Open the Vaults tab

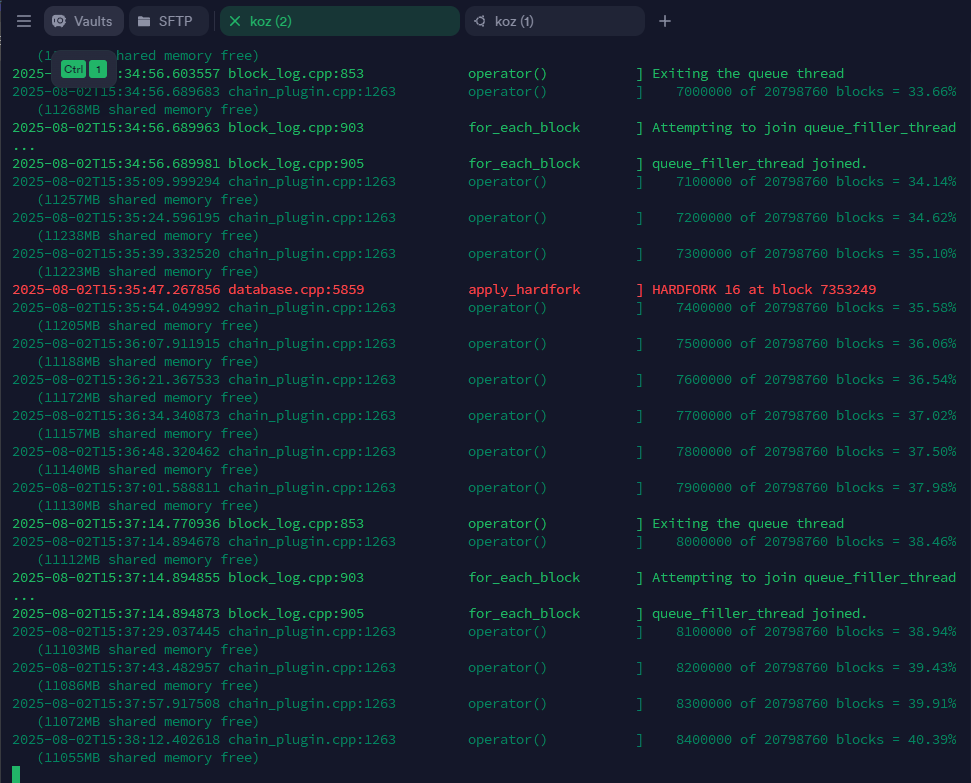(84, 21)
